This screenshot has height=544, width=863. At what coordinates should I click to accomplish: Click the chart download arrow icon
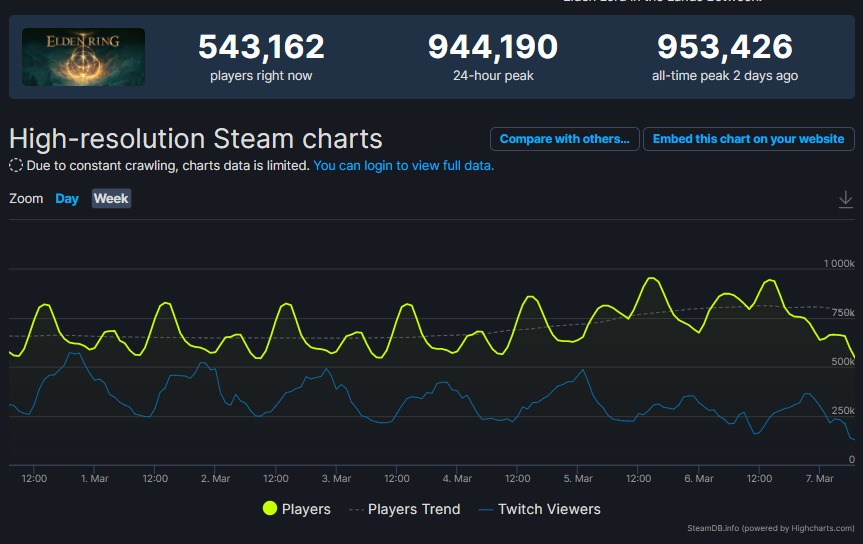(845, 199)
